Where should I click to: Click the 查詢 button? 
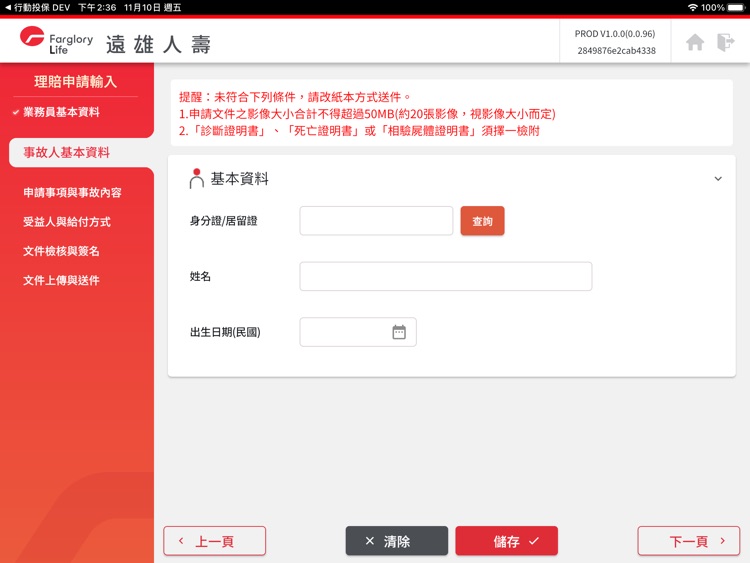(x=482, y=221)
